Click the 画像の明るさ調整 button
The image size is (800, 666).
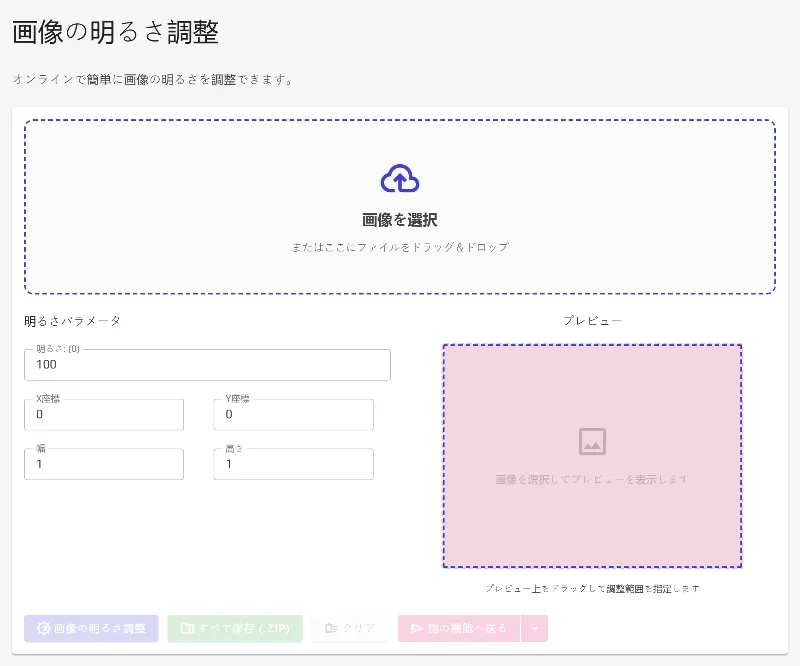[91, 628]
